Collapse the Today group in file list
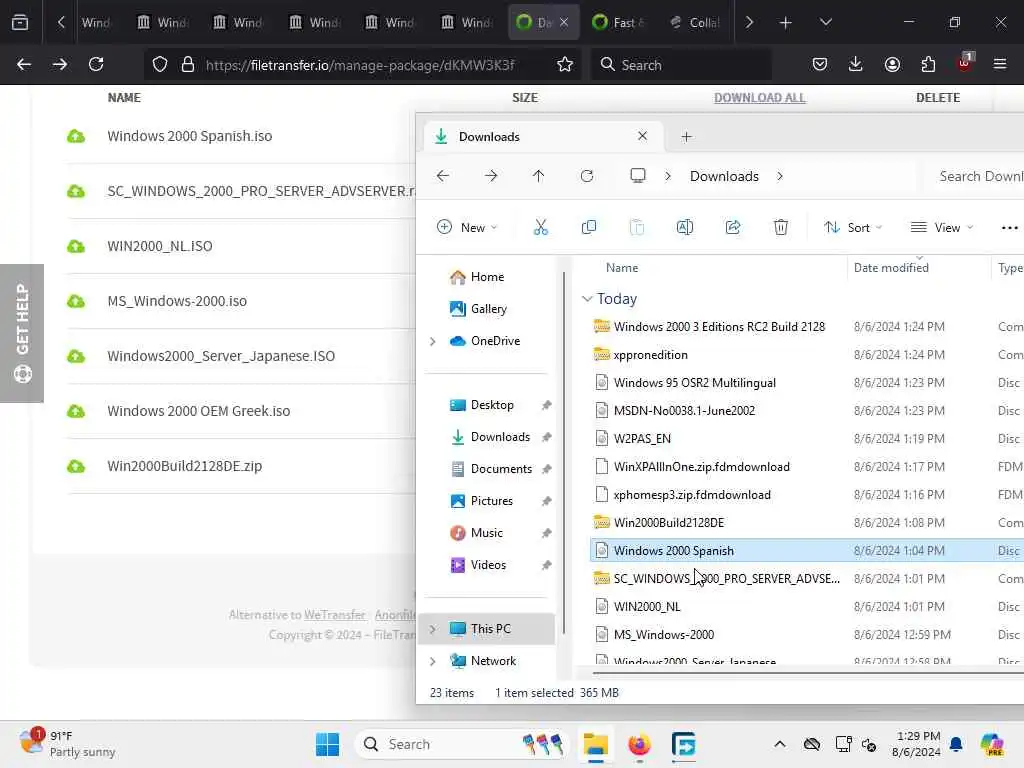Screen dimensions: 1024x768 click(x=587, y=299)
